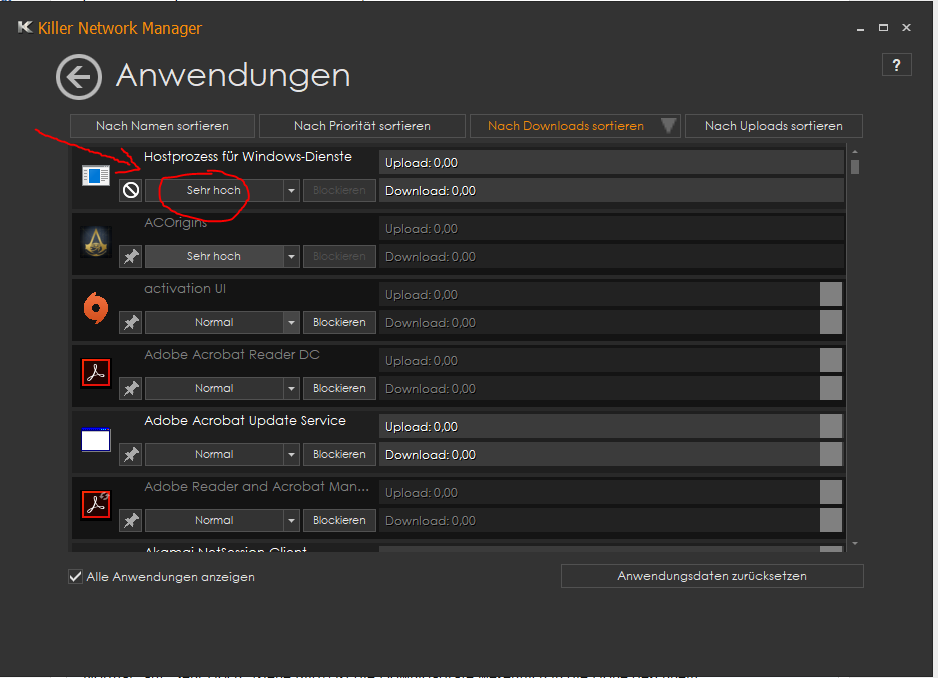Click the scrollbar down arrow of the application list
Screen dimensions: 938x678
(855, 543)
